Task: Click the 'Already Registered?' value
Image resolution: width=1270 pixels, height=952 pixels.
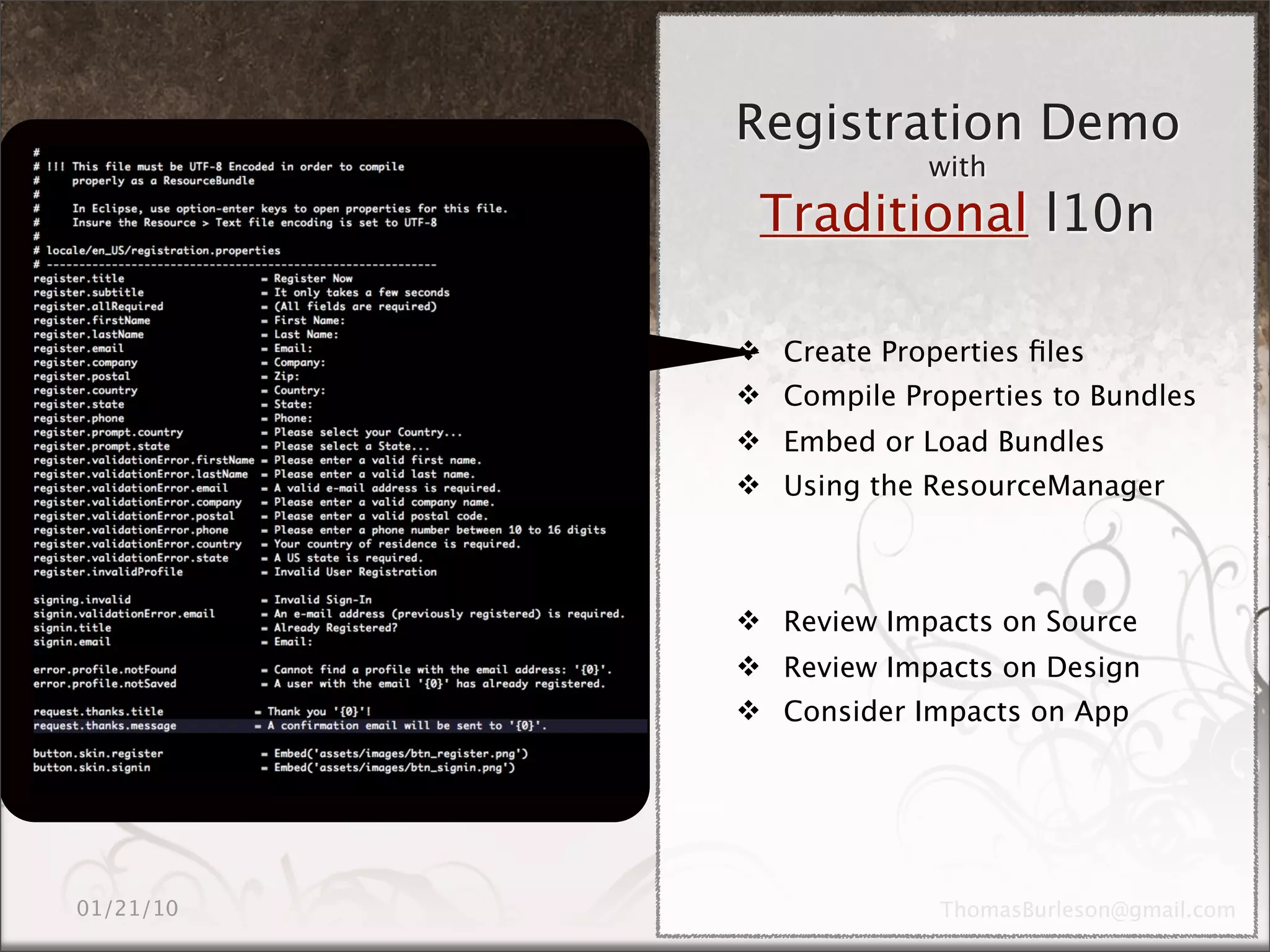Action: point(335,628)
